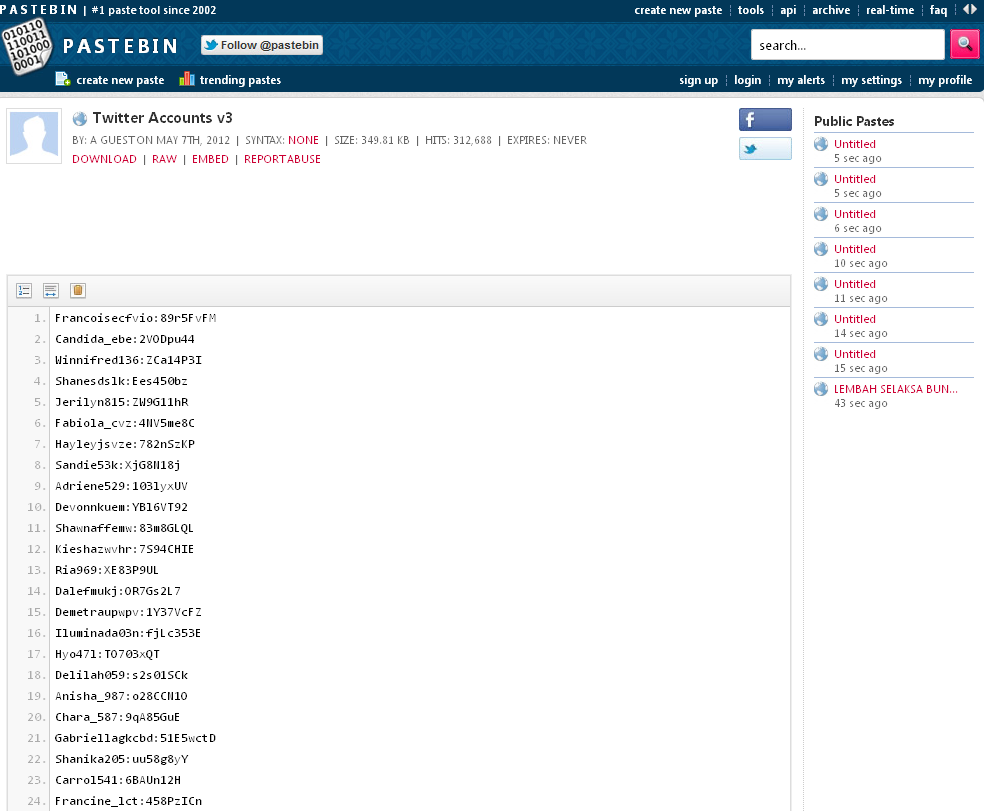The image size is (984, 811).
Task: View the RAW paste
Action: point(164,159)
